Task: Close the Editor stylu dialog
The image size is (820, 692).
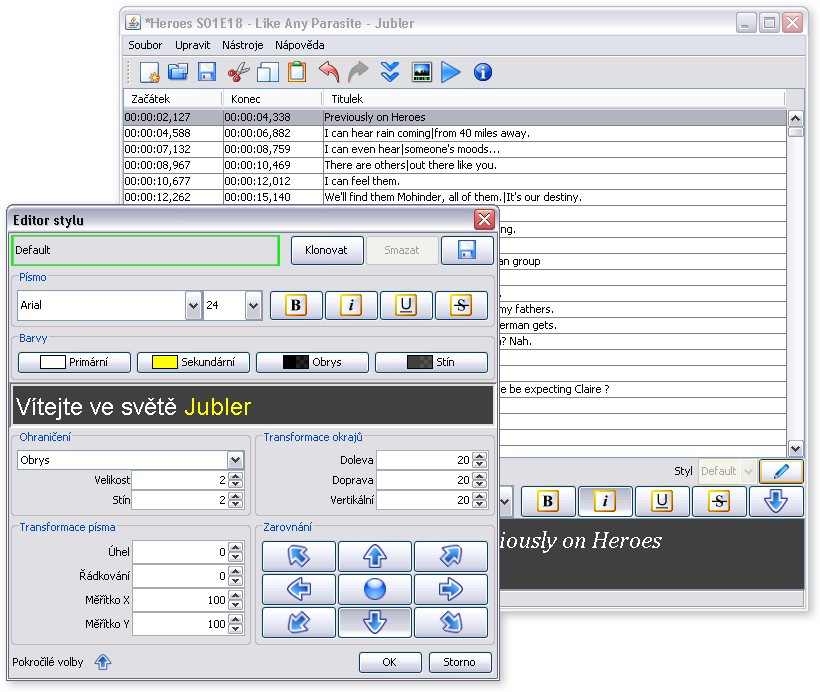Action: pos(484,220)
